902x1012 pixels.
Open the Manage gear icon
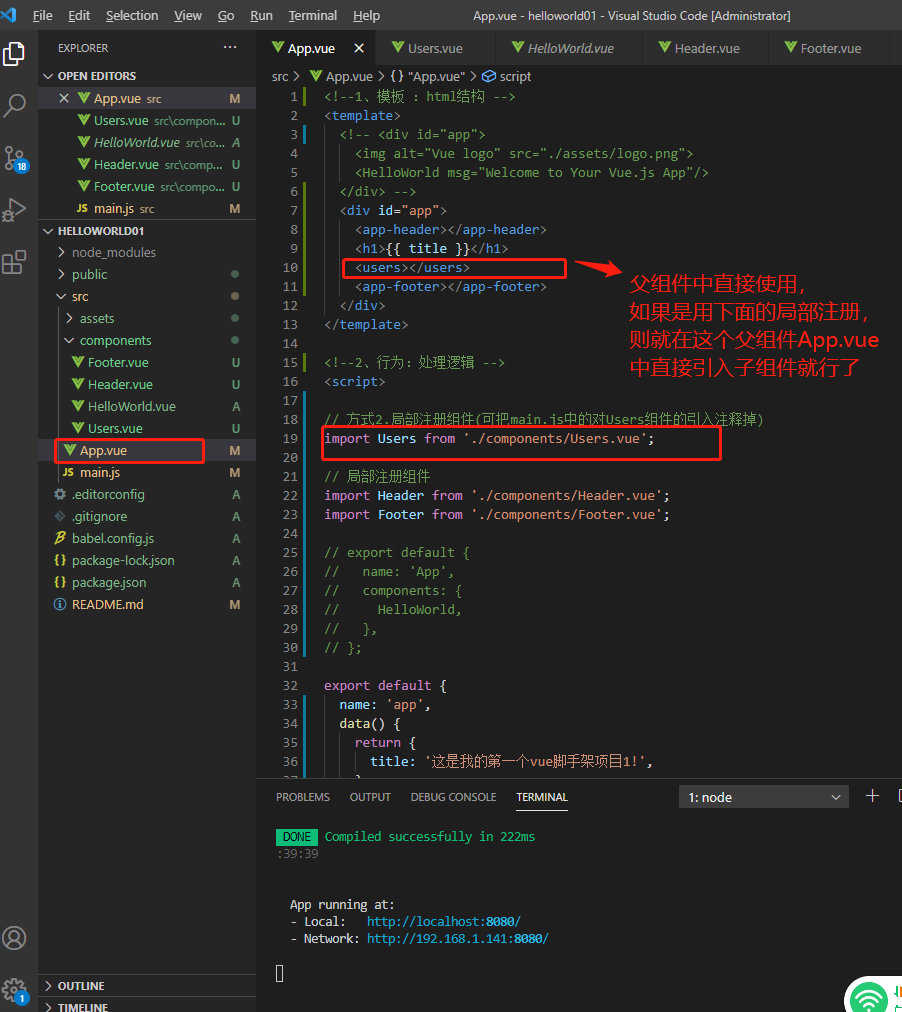14,991
